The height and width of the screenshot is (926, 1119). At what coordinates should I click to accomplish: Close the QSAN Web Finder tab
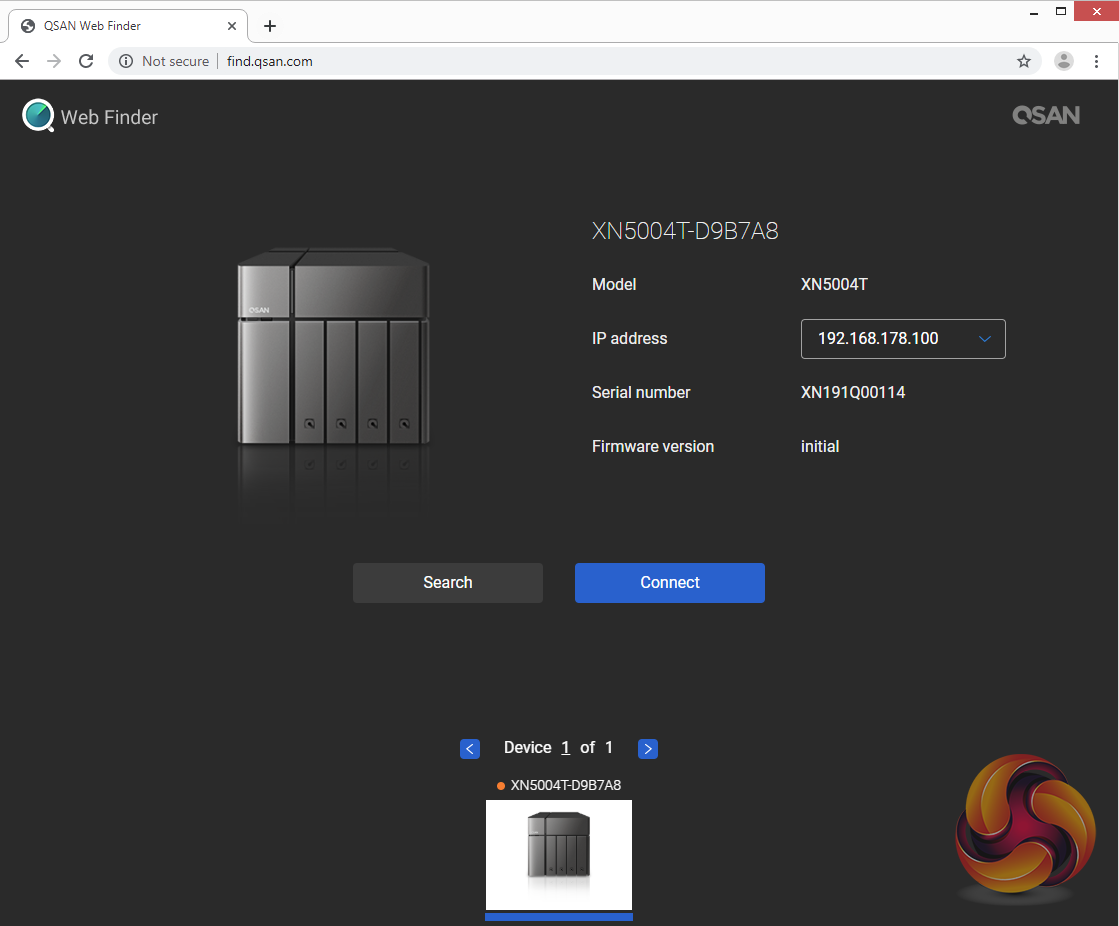click(232, 26)
